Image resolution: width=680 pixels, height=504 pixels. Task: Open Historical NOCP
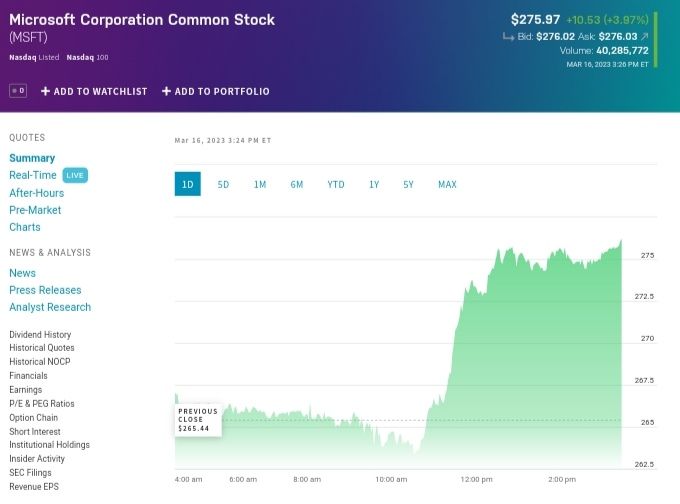pos(39,362)
